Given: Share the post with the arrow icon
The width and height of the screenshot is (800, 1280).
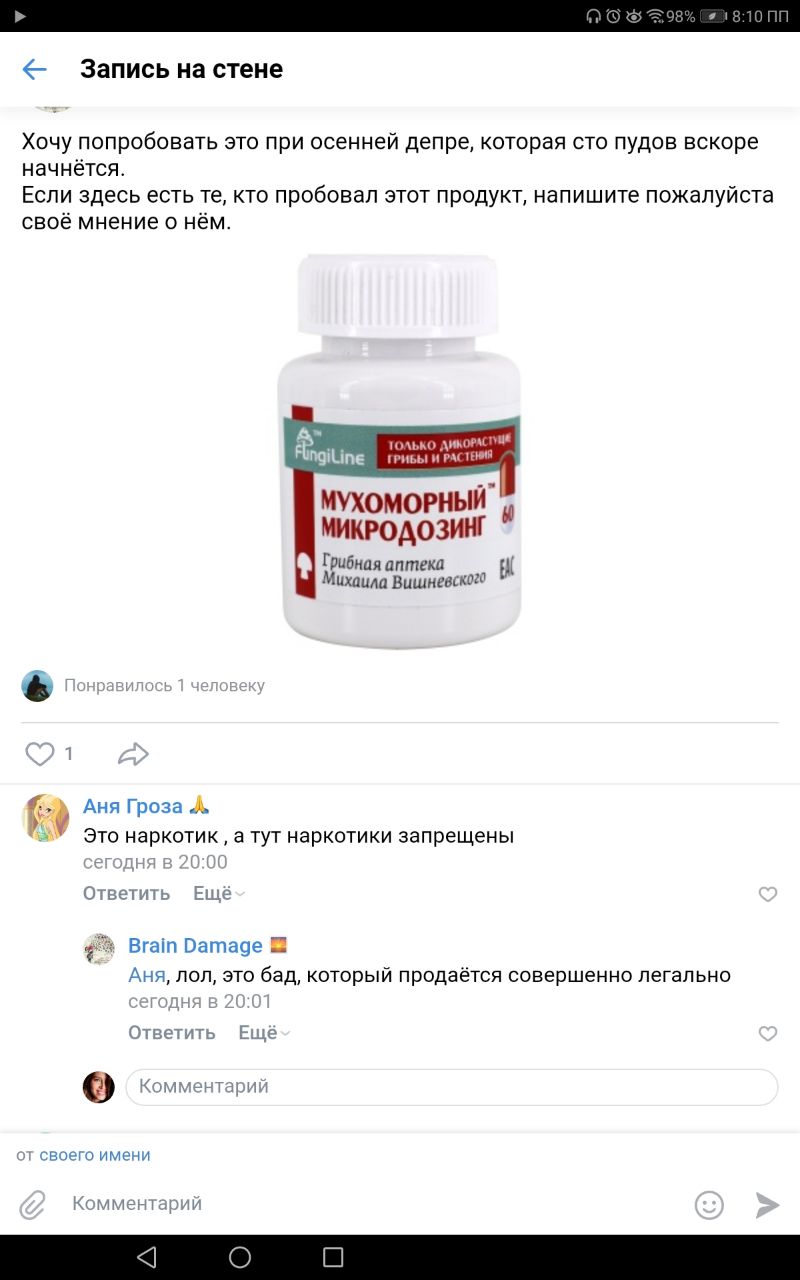Looking at the screenshot, I should tap(133, 754).
